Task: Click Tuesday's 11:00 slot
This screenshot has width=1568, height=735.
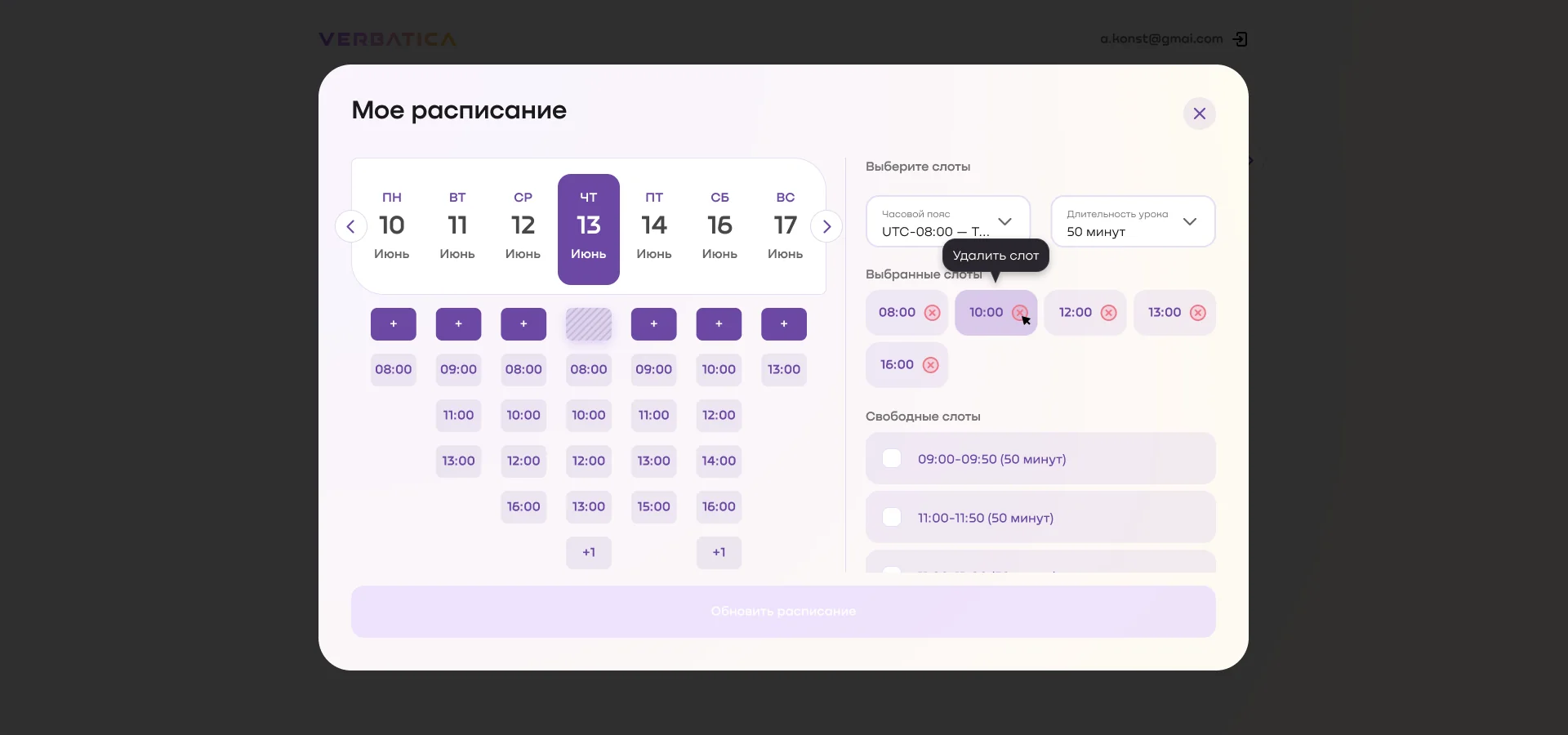Action: point(458,416)
